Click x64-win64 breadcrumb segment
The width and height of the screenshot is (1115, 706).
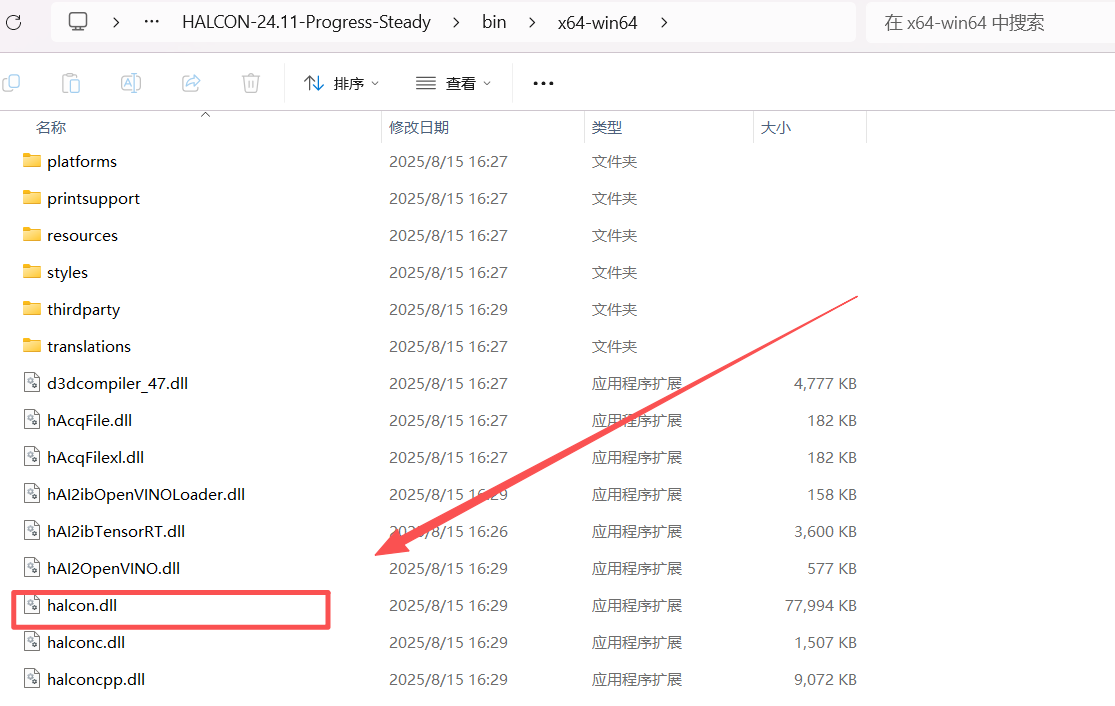(597, 23)
